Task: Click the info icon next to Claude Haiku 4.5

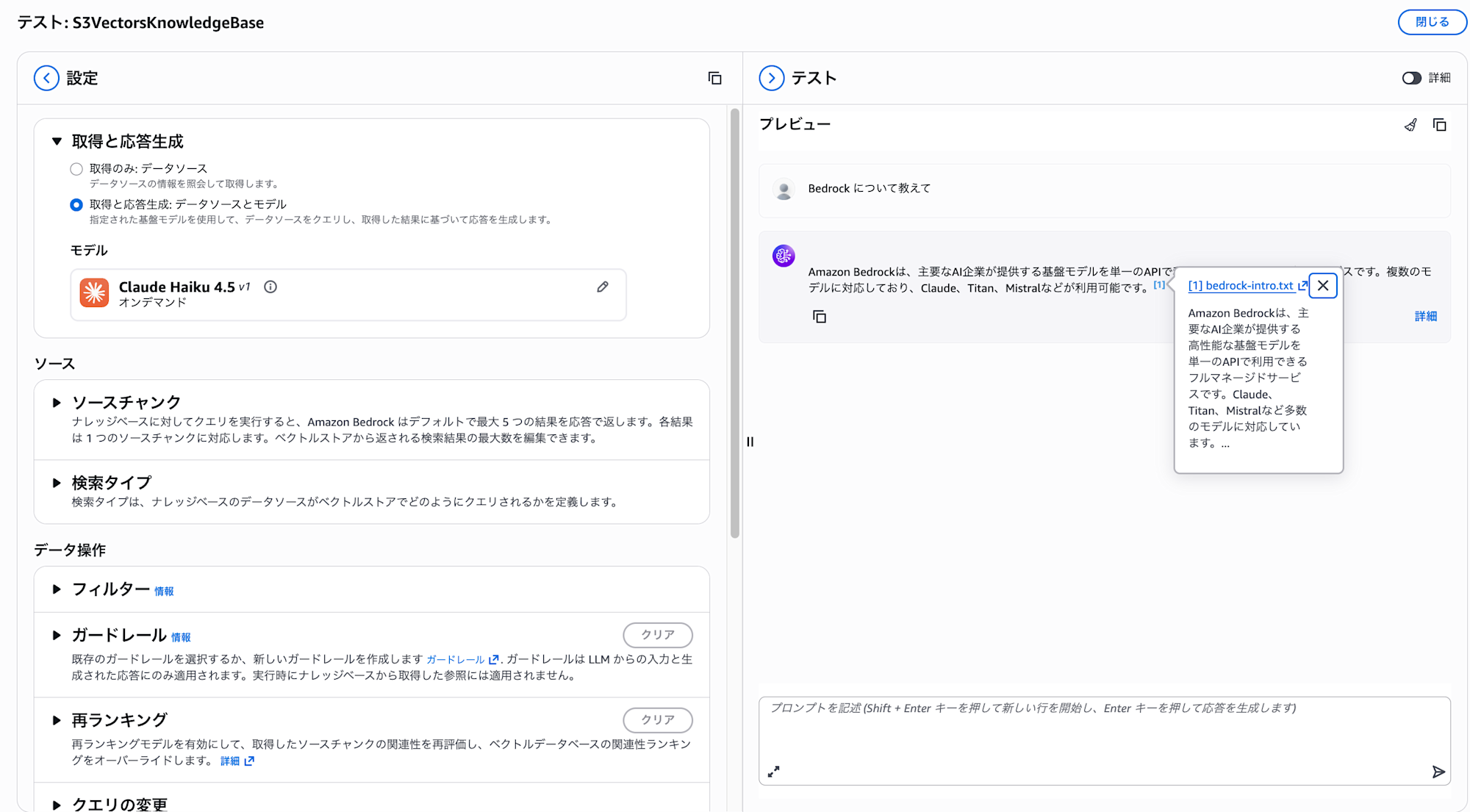Action: (270, 287)
